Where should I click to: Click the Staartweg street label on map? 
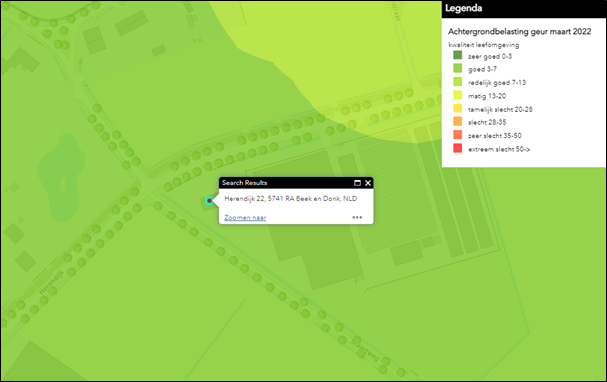click(365, 349)
